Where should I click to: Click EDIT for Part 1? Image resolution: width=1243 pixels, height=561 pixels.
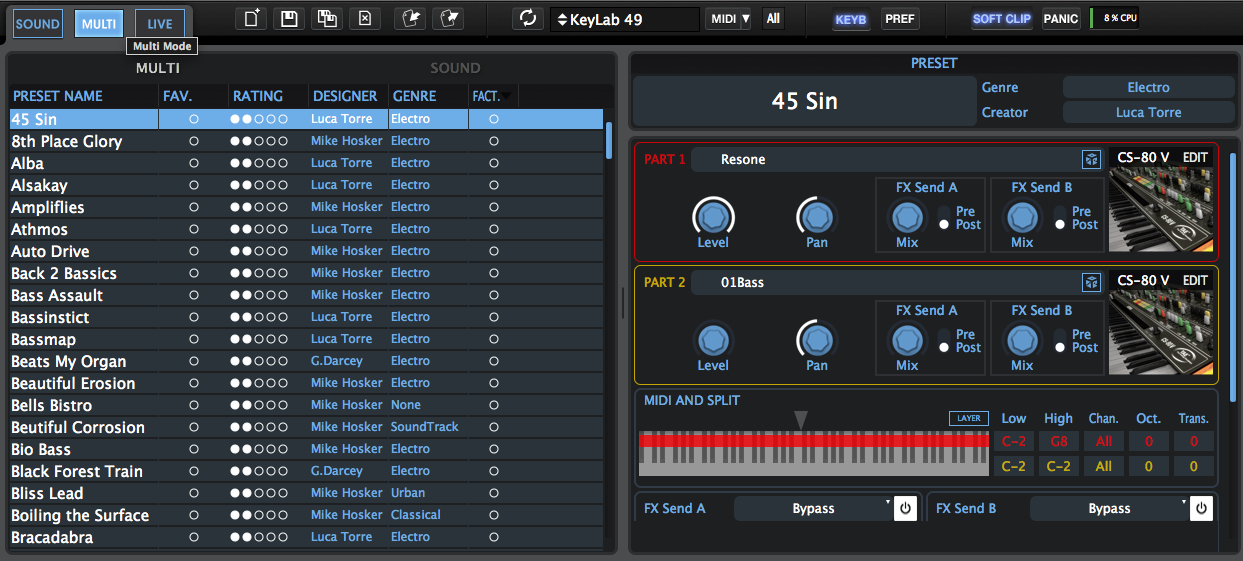coord(1196,158)
